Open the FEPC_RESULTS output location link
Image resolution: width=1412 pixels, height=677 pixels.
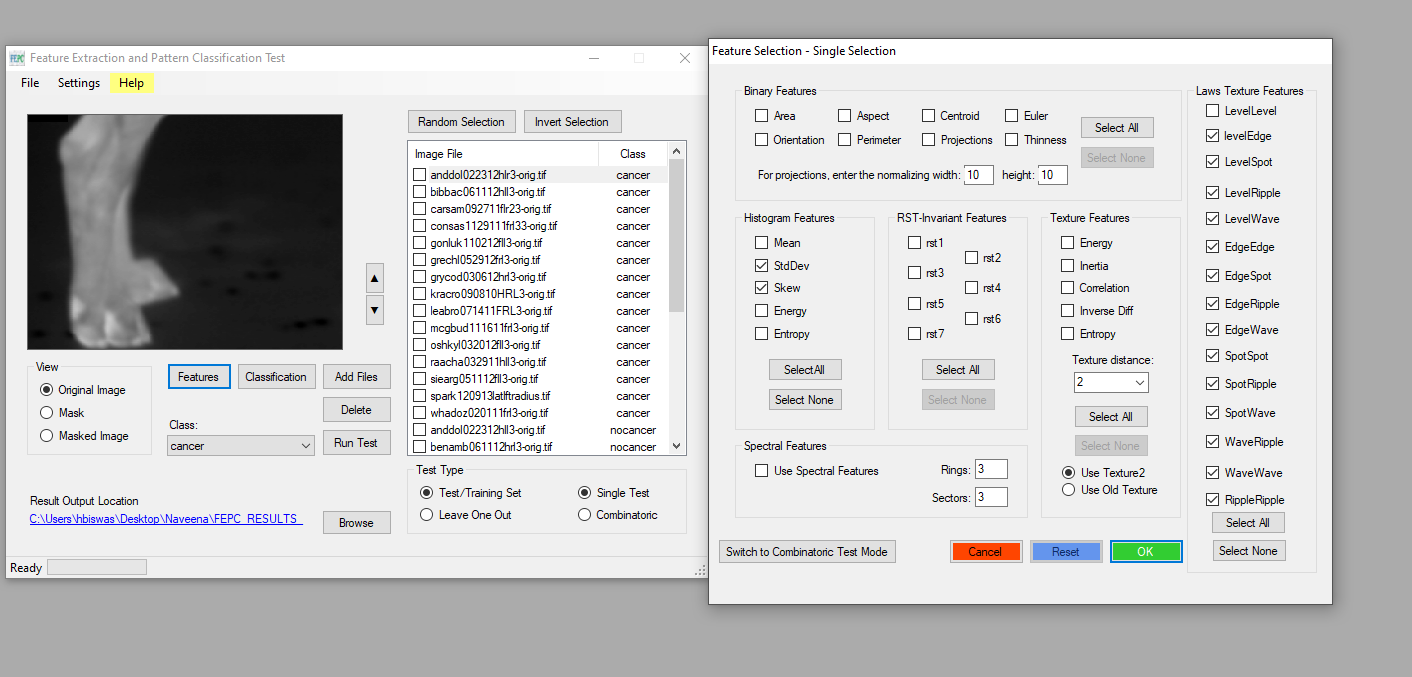[x=166, y=519]
